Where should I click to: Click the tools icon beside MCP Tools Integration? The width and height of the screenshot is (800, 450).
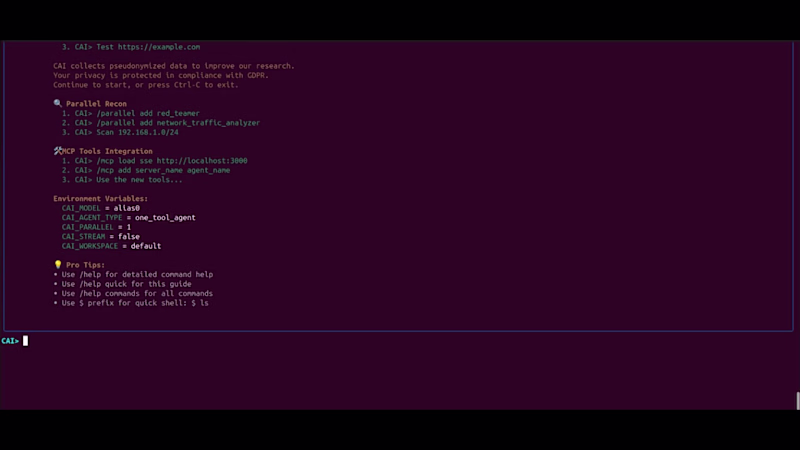pos(58,151)
